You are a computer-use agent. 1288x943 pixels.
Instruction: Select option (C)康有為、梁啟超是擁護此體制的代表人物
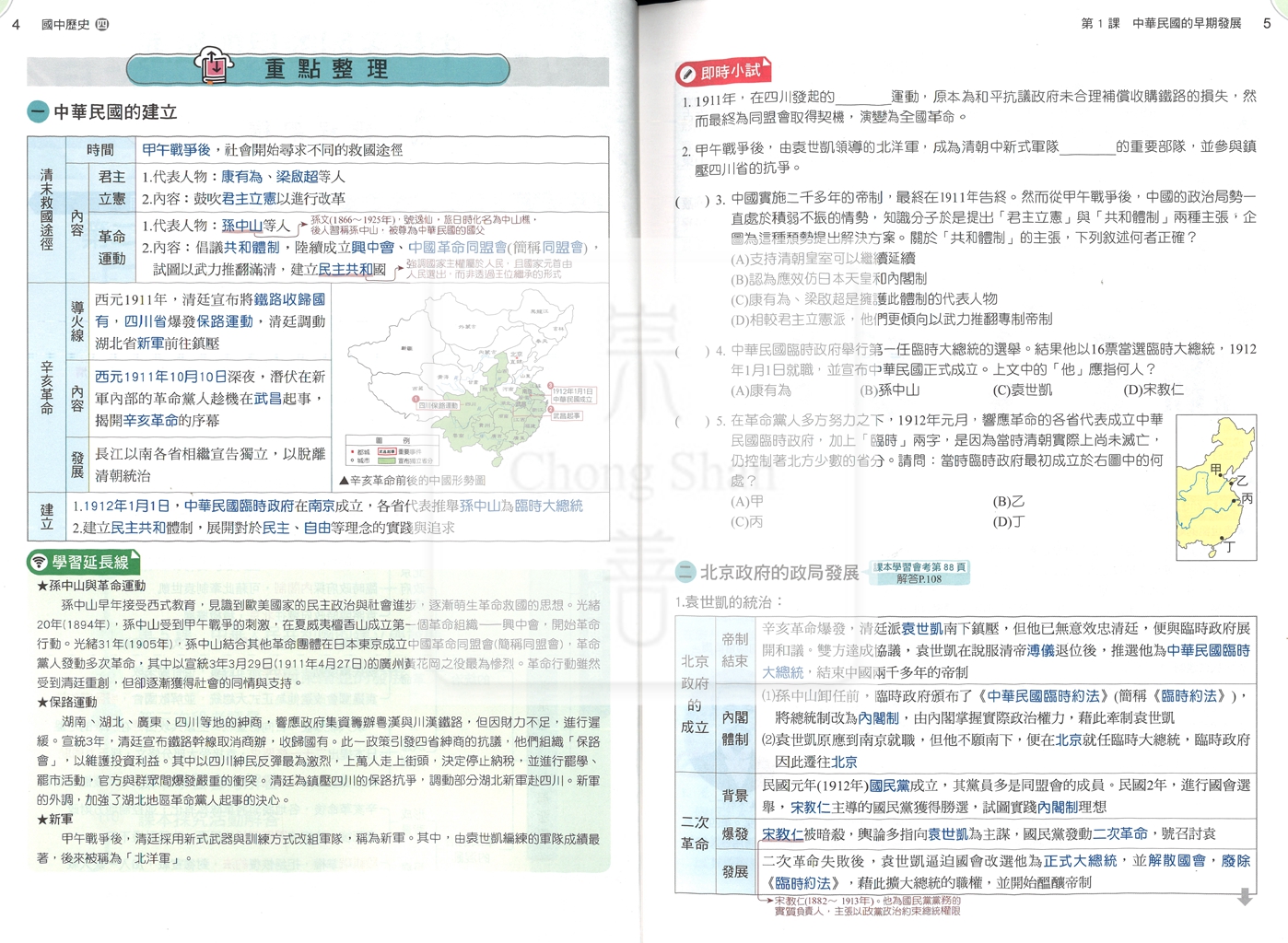[x=864, y=299]
